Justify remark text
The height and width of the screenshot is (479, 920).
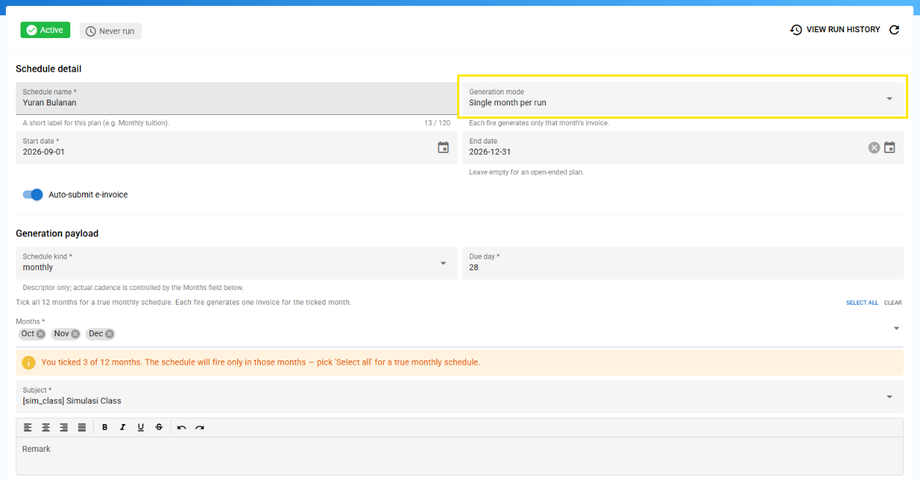(x=82, y=427)
